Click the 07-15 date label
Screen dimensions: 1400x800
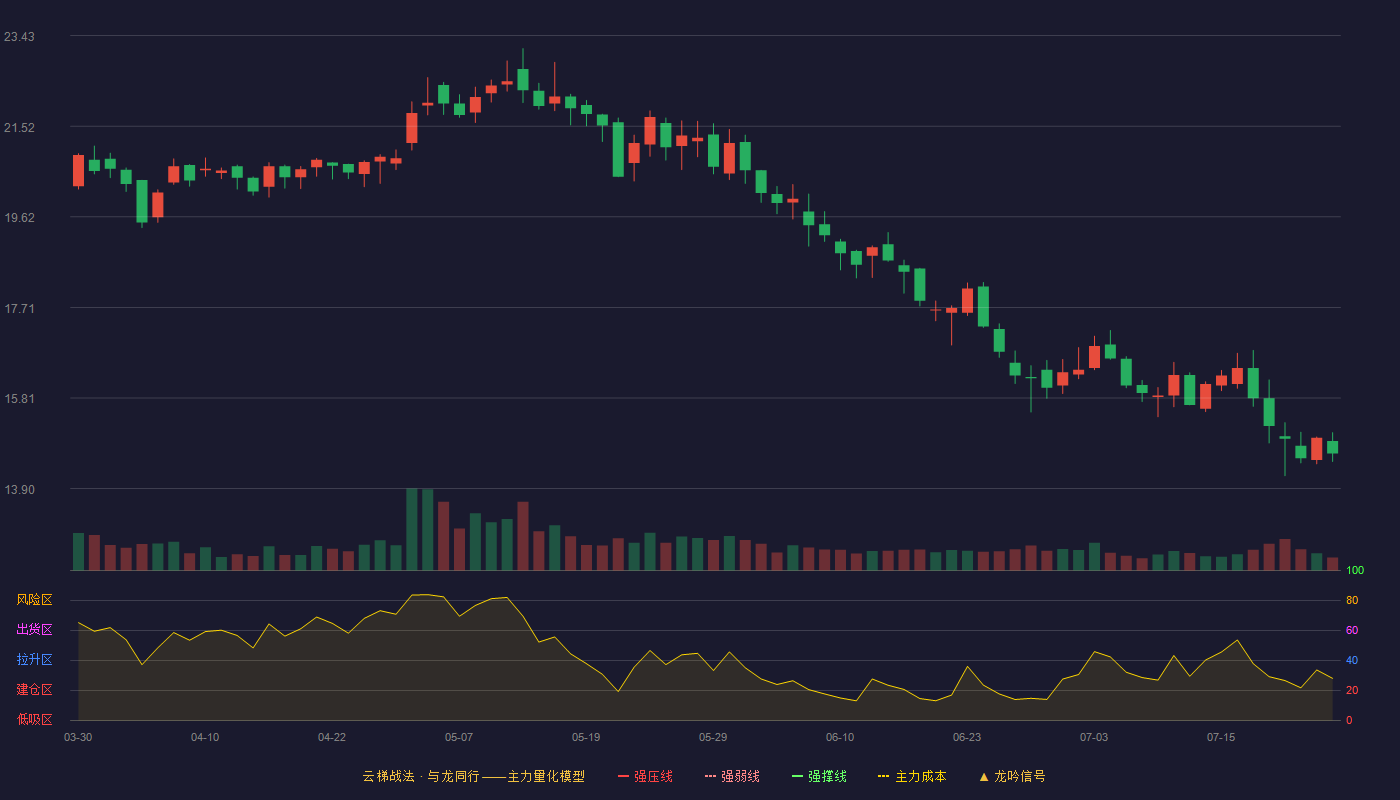click(x=1221, y=737)
